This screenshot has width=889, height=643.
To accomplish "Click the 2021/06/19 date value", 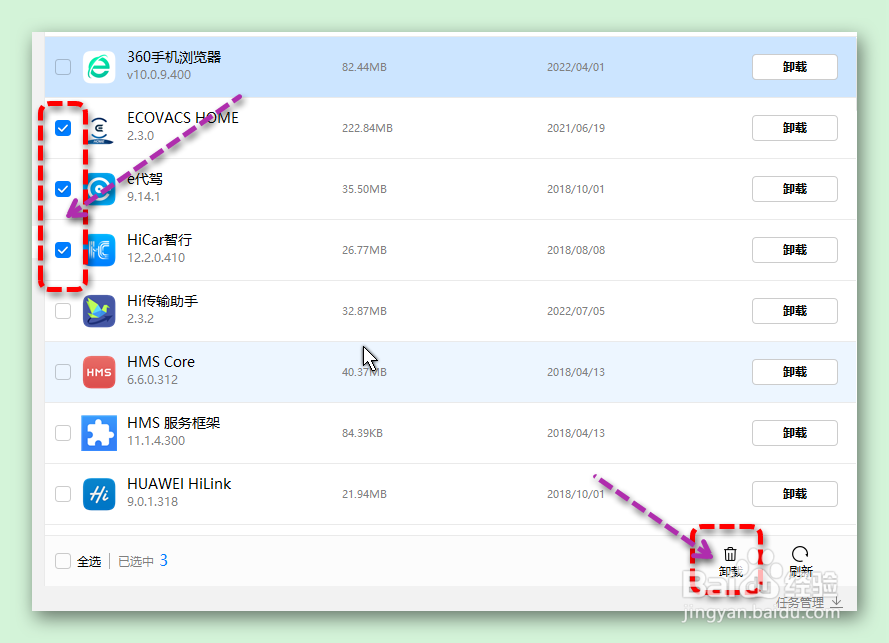I will pyautogui.click(x=575, y=128).
